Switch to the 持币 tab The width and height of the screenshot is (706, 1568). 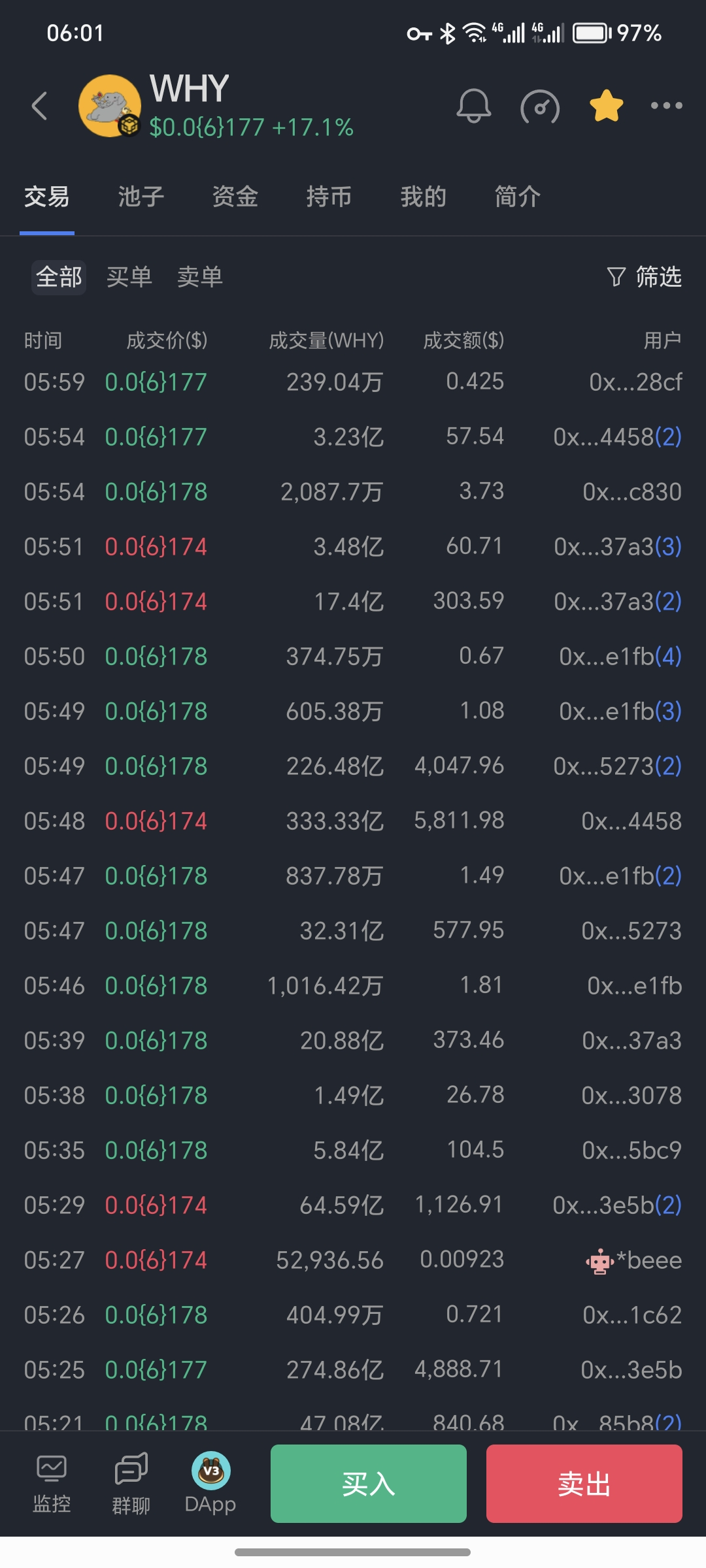(329, 197)
